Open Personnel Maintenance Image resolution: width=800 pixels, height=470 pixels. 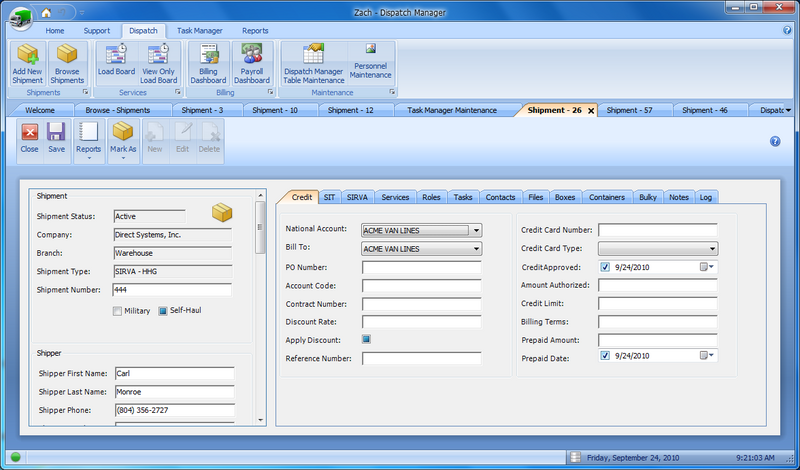click(x=370, y=64)
